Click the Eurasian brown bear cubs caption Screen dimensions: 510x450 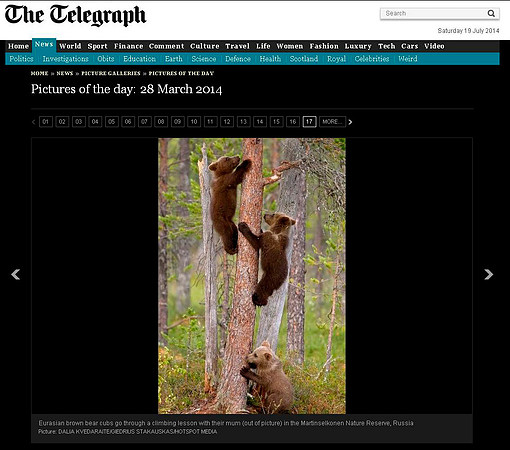(226, 423)
